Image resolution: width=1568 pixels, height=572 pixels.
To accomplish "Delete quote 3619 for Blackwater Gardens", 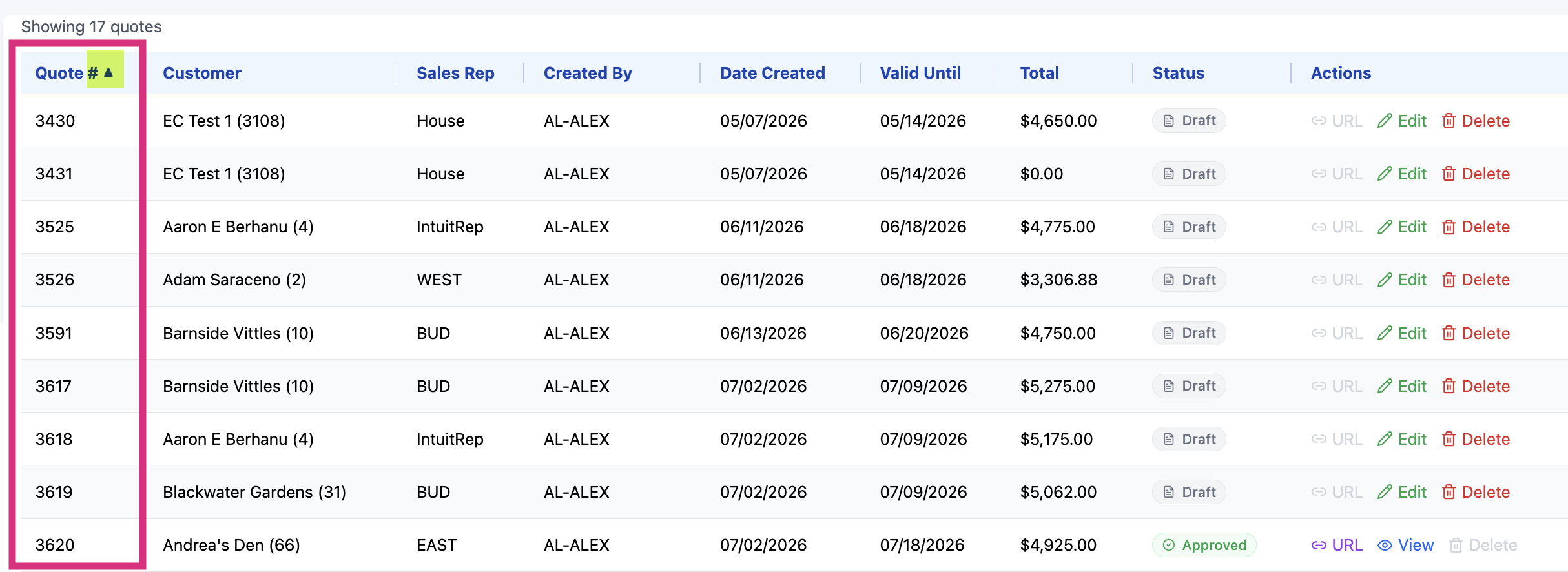I will [x=1476, y=492].
